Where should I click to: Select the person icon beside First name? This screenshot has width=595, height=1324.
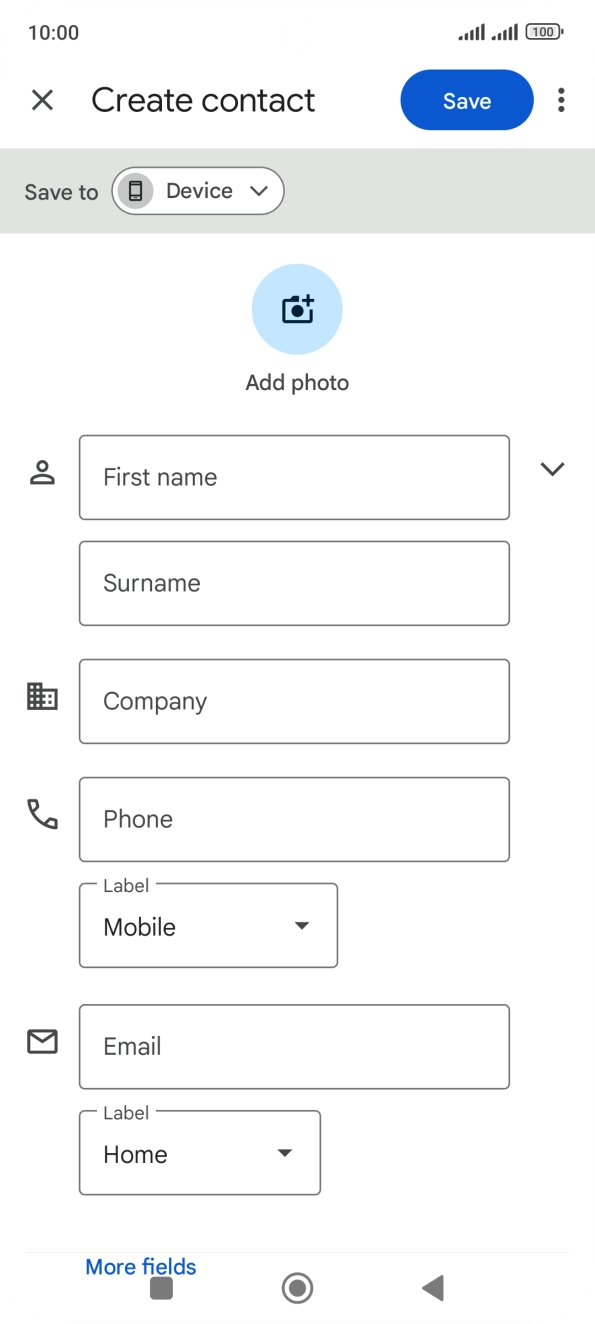pyautogui.click(x=41, y=470)
